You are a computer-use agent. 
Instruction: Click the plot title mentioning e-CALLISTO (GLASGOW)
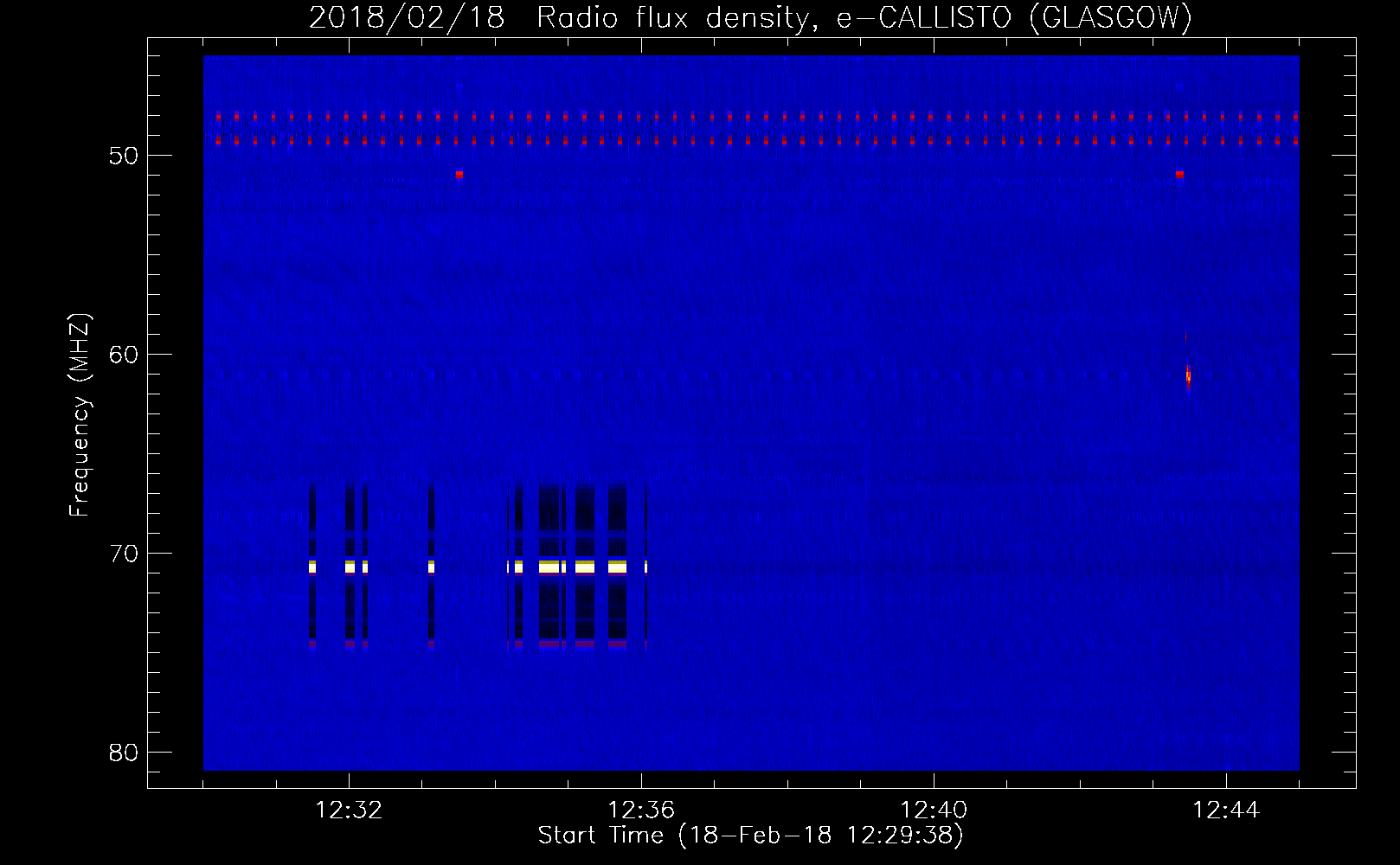(750, 17)
